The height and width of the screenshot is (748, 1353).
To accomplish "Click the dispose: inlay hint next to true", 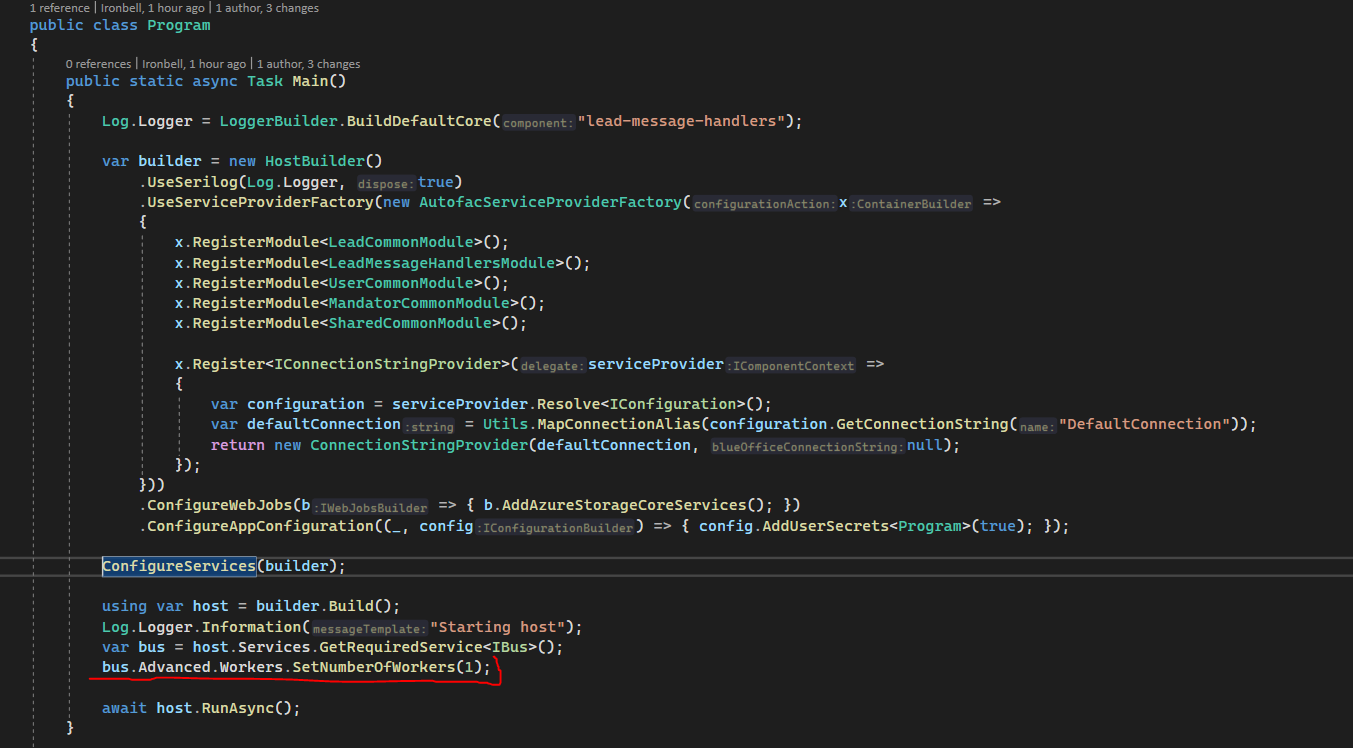I will (385, 182).
